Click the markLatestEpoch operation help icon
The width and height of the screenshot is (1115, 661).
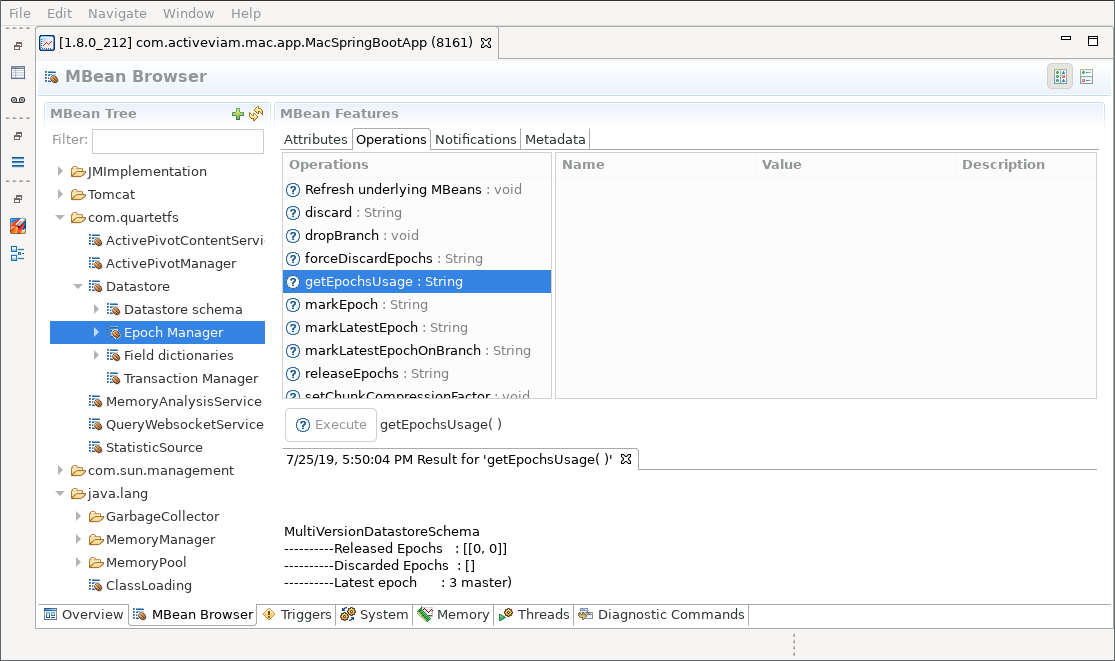pos(293,328)
